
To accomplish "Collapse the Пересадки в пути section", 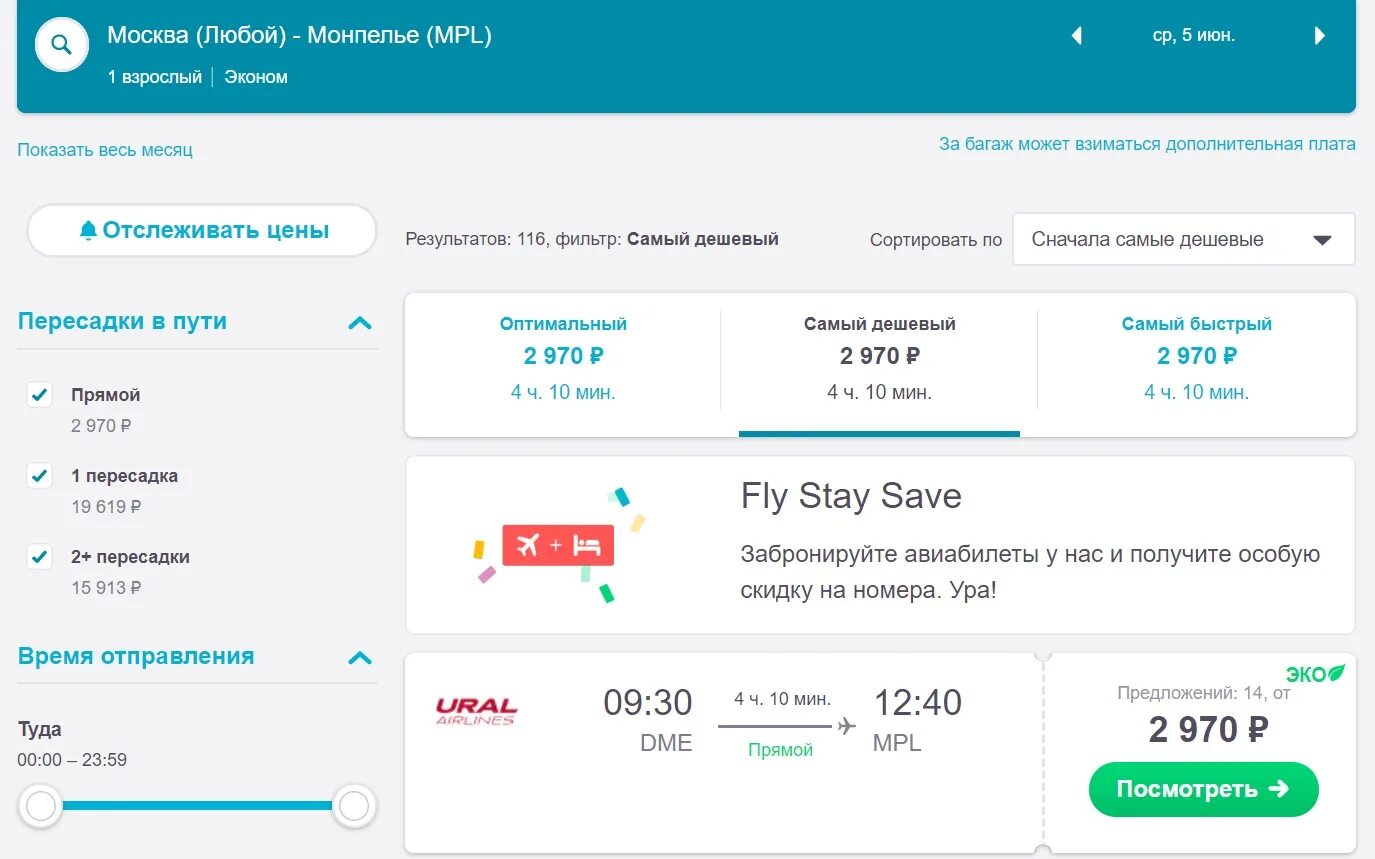I will (x=359, y=322).
